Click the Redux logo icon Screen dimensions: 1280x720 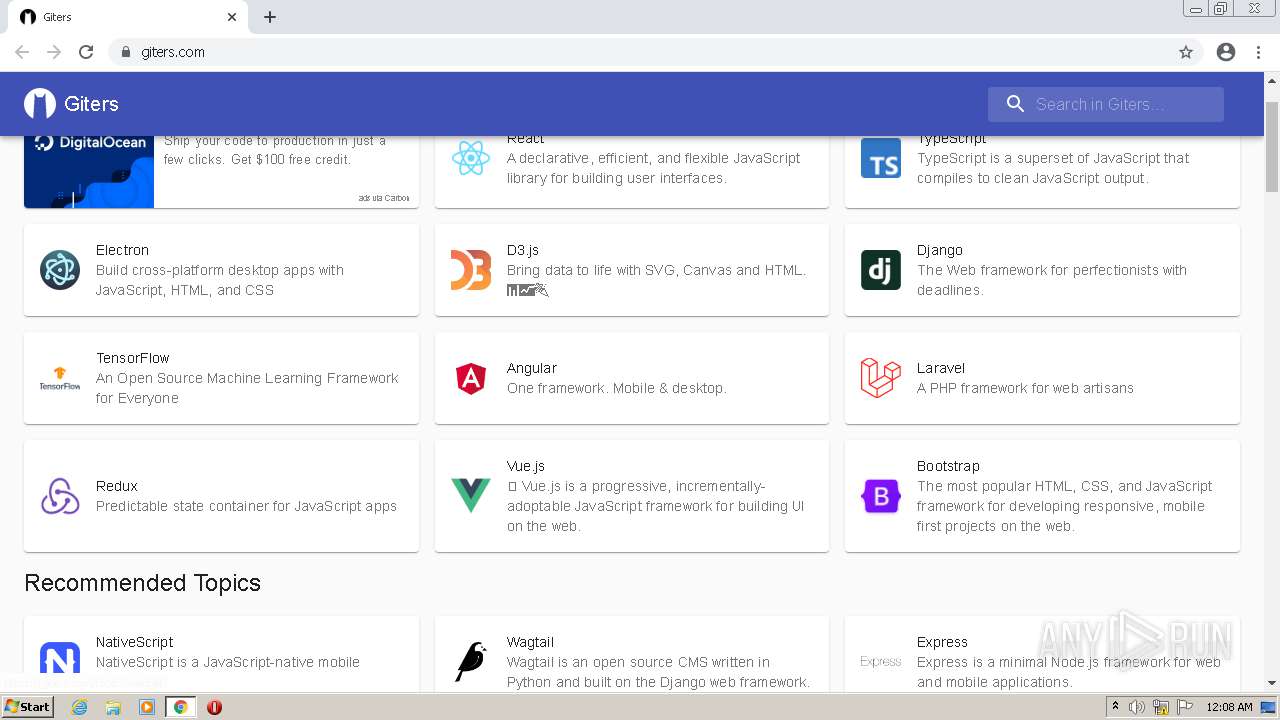(60, 496)
